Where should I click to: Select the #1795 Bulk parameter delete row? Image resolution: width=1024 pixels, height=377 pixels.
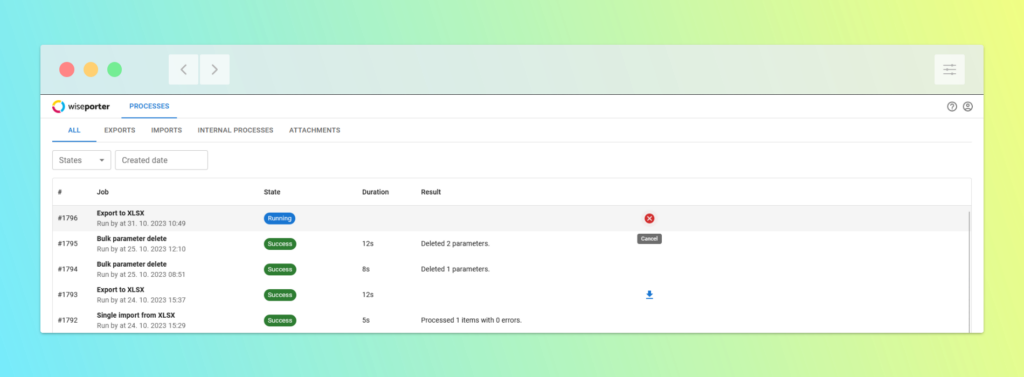click(511, 244)
